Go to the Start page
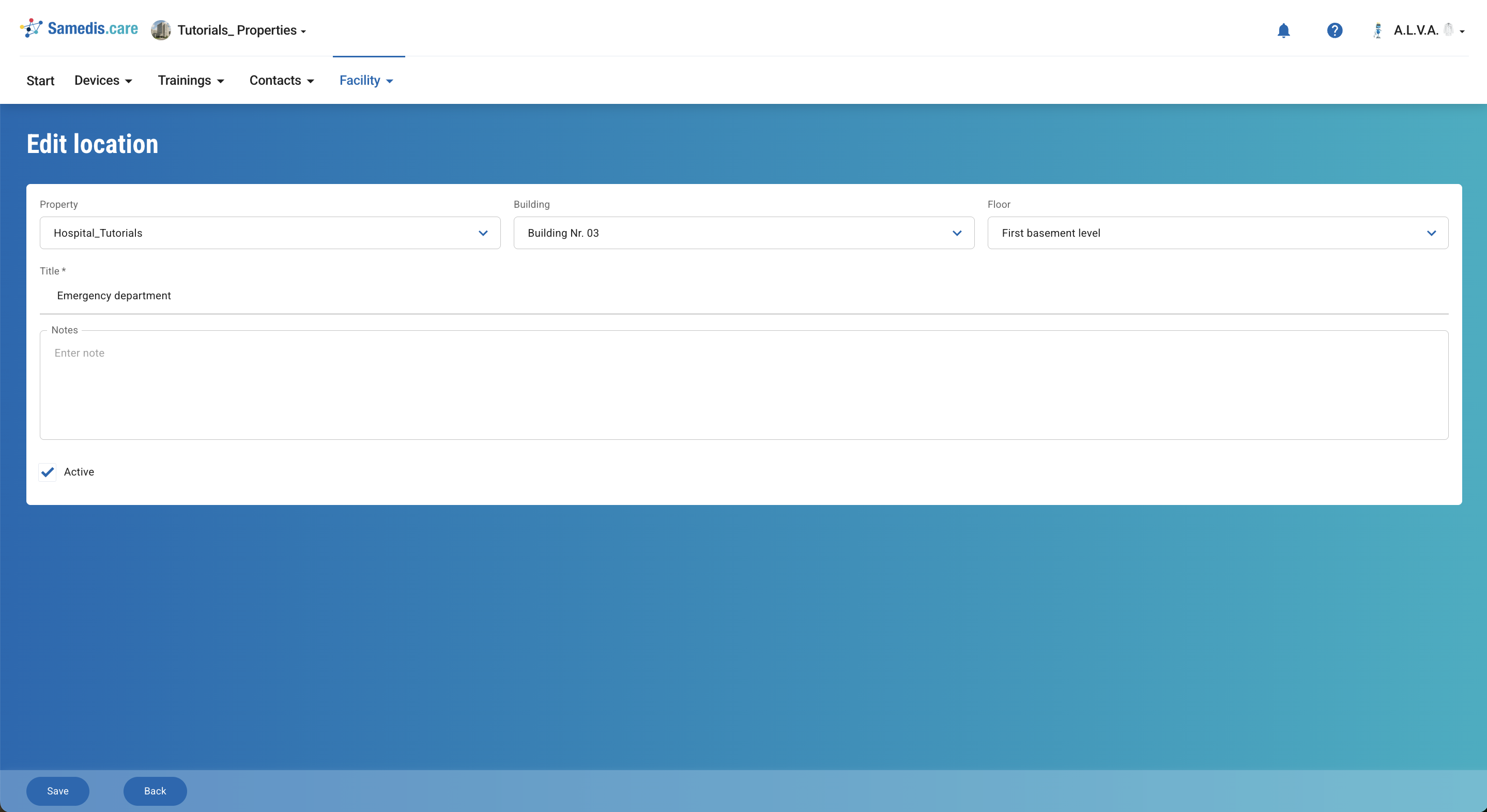 click(x=40, y=81)
